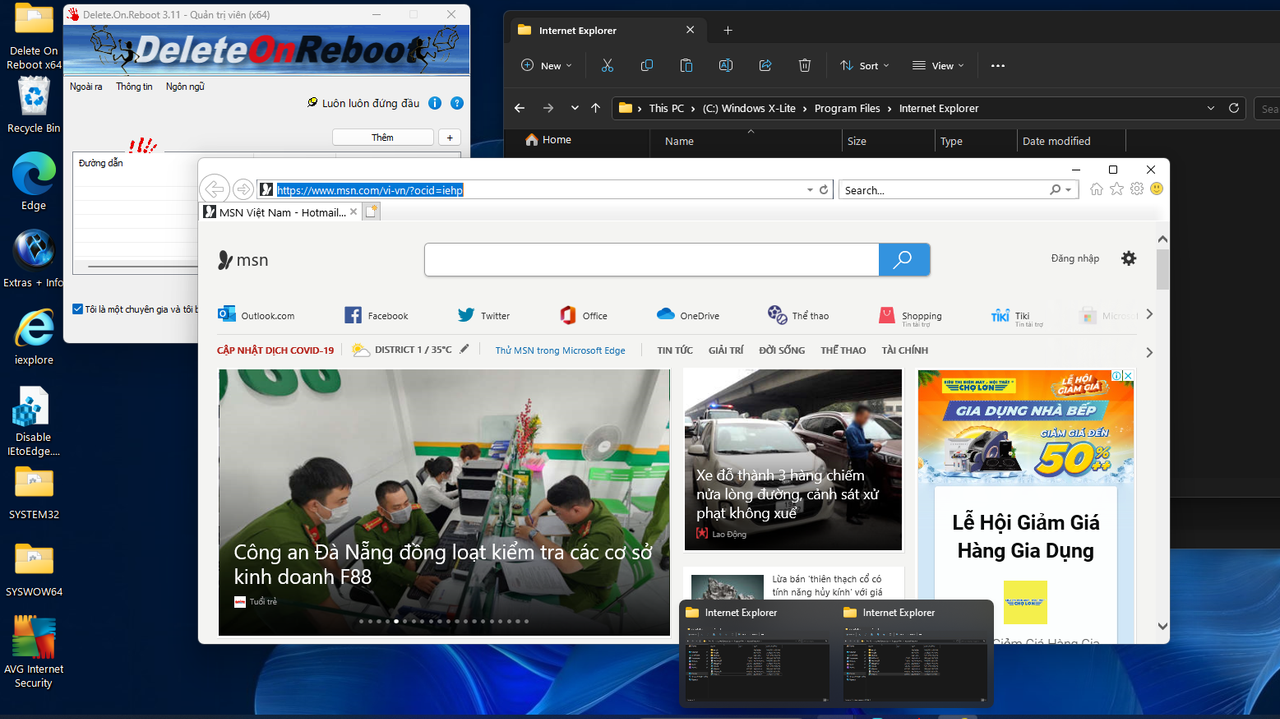Expand recent locations chevron in File Explorer
The height and width of the screenshot is (719, 1280).
click(574, 108)
